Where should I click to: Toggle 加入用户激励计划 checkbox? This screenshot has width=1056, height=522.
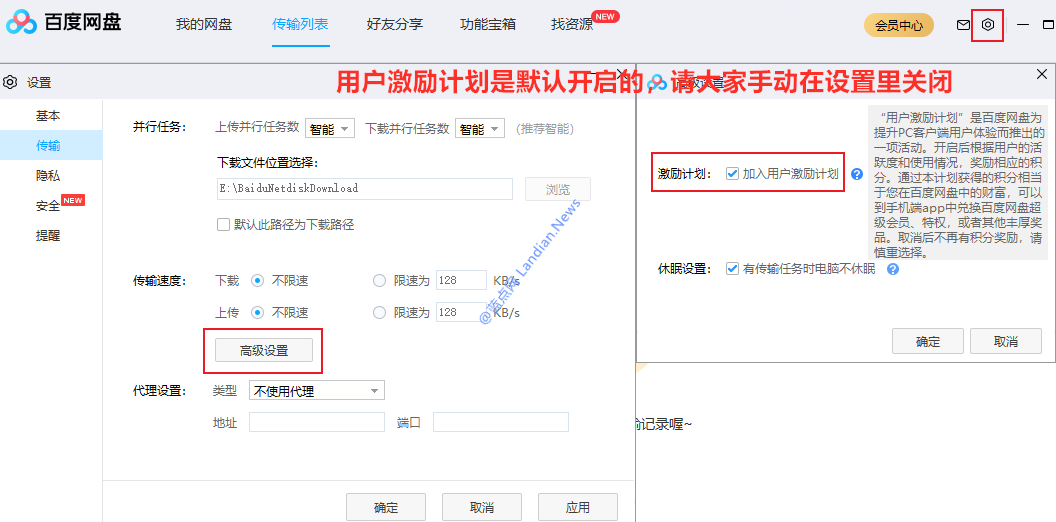pos(732,174)
